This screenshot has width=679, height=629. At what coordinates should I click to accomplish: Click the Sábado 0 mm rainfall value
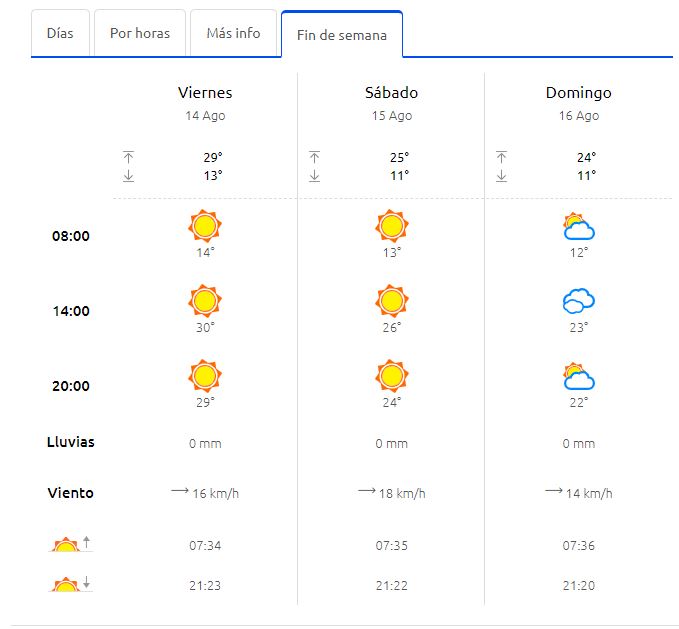coord(391,444)
